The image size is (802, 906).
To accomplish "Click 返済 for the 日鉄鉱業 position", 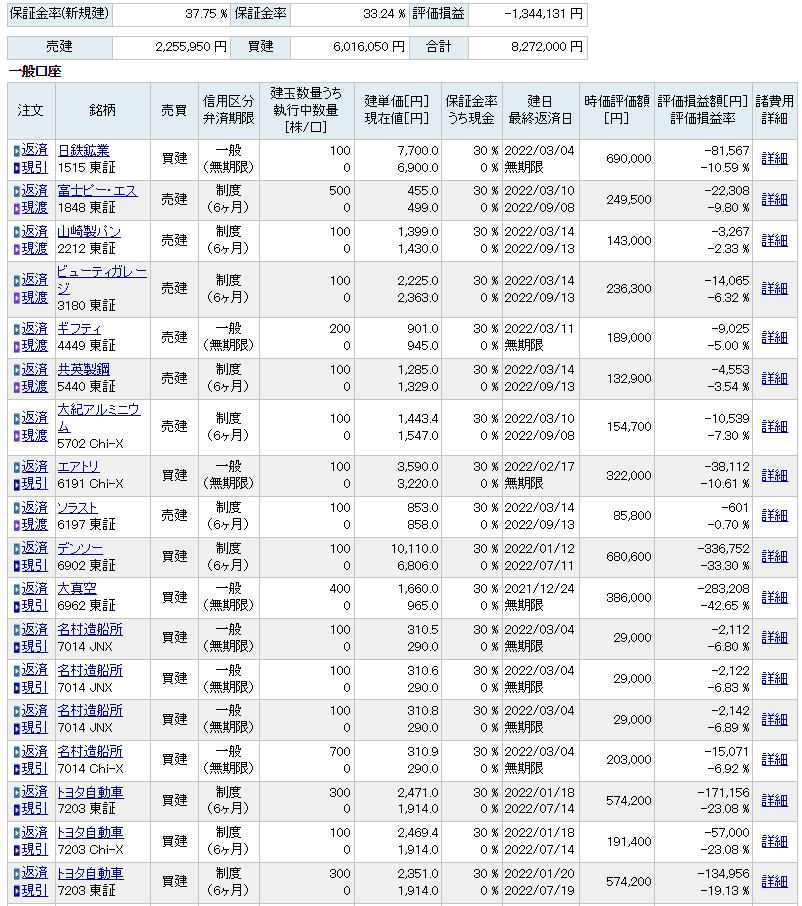I will point(35,150).
